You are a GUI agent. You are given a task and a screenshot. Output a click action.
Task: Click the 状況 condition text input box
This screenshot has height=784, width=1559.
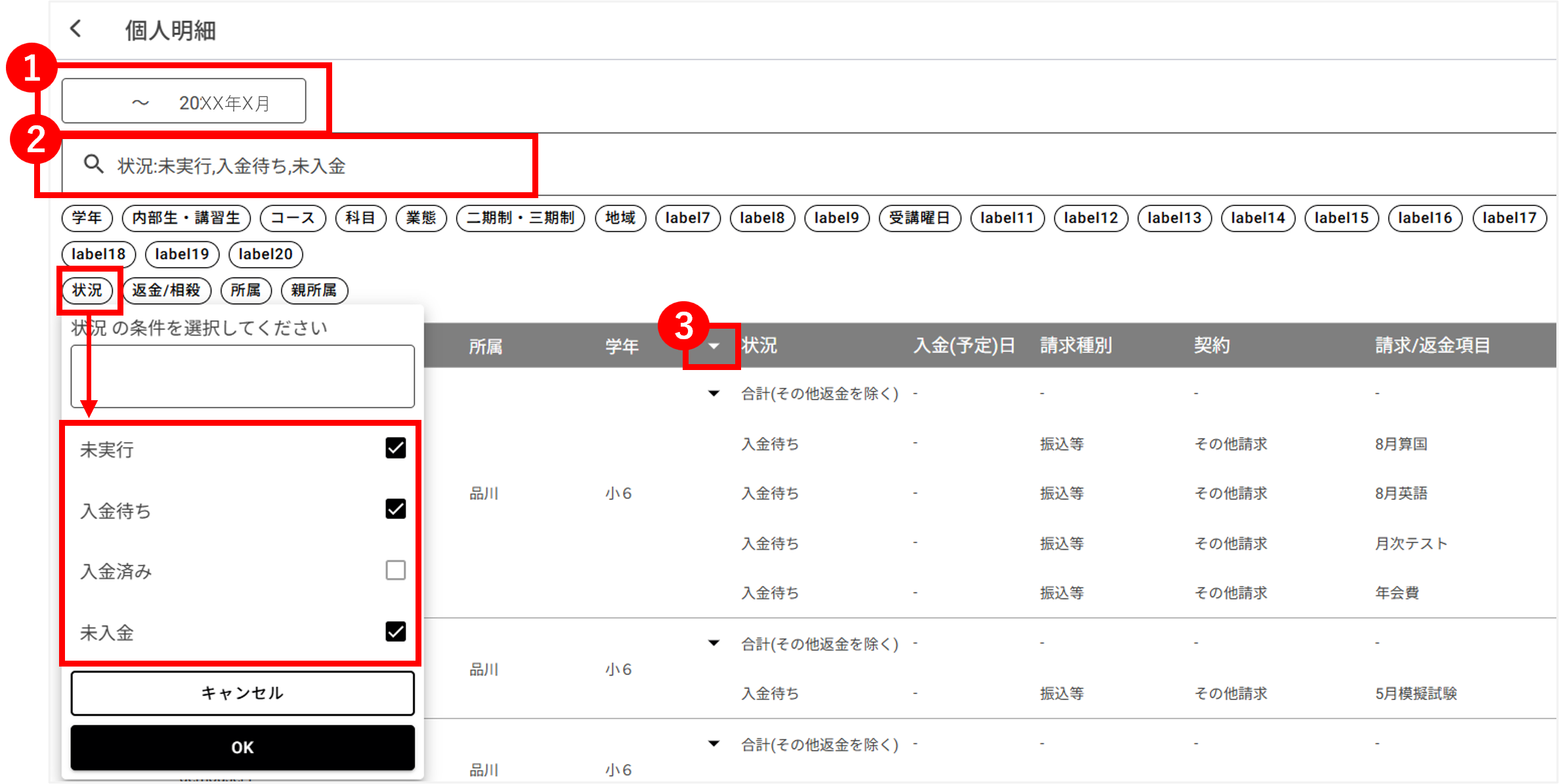pos(242,377)
